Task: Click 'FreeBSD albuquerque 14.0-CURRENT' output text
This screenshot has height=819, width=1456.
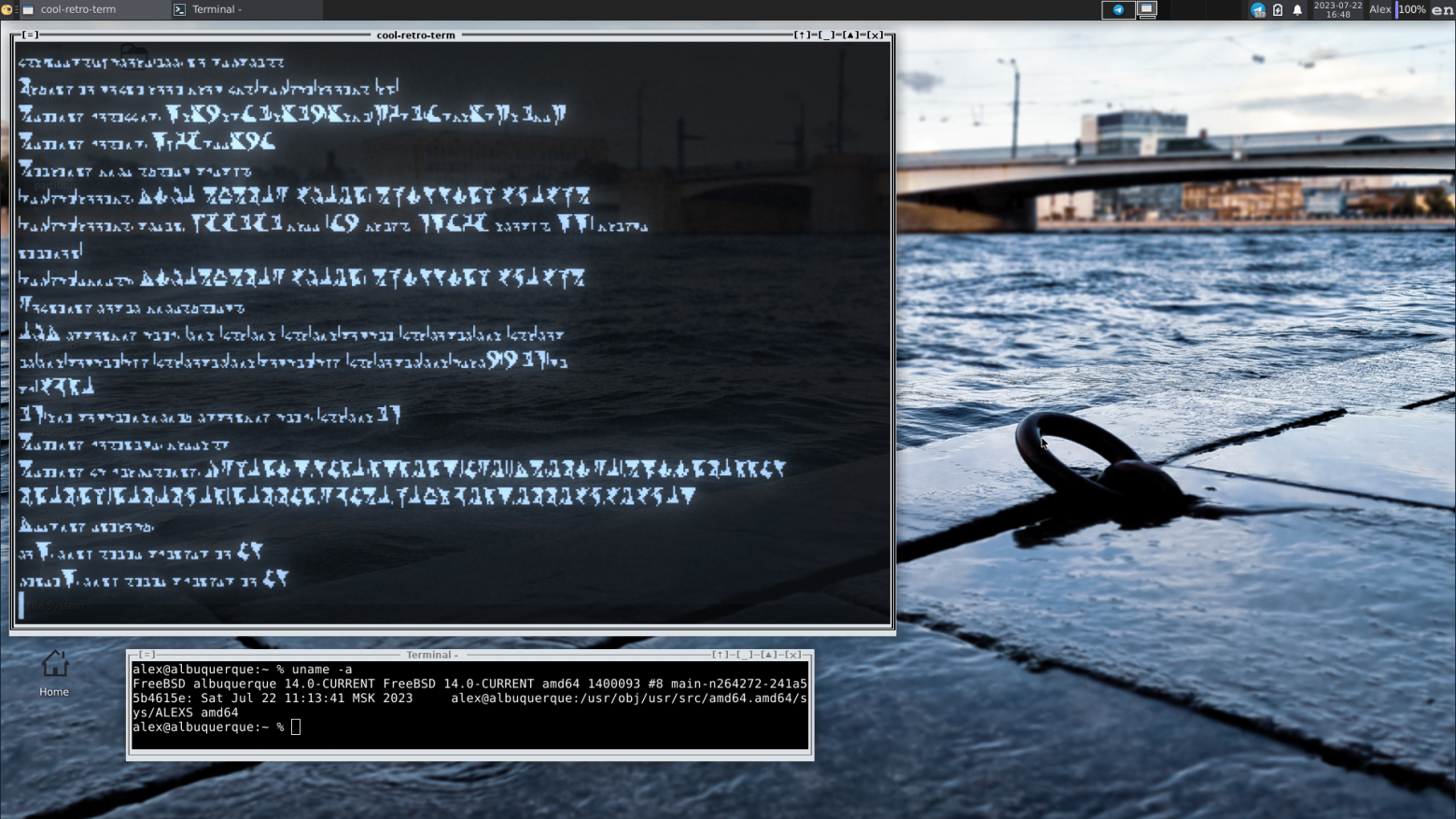Action: click(x=253, y=684)
